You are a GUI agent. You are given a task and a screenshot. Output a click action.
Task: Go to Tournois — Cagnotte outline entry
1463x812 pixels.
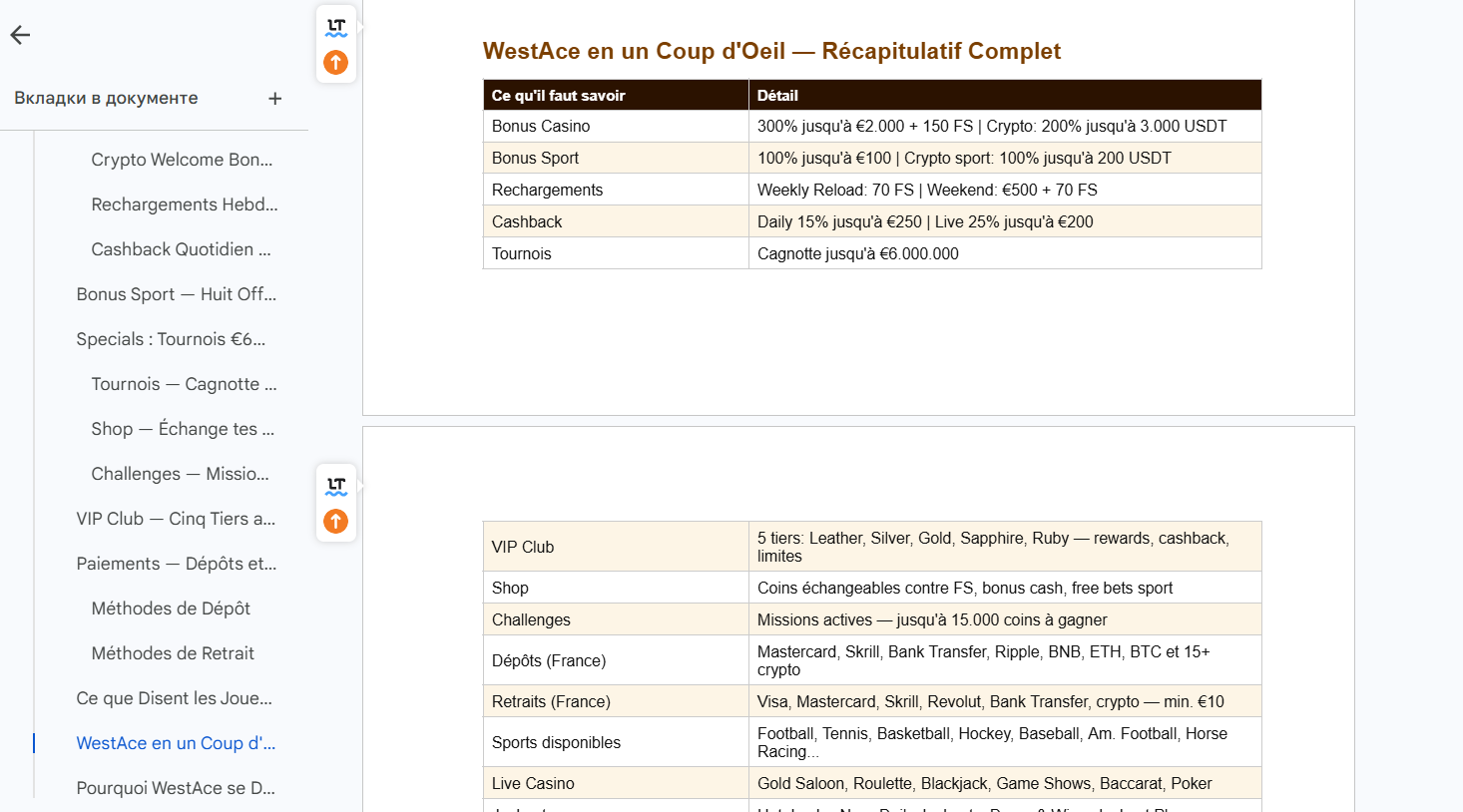click(x=184, y=384)
